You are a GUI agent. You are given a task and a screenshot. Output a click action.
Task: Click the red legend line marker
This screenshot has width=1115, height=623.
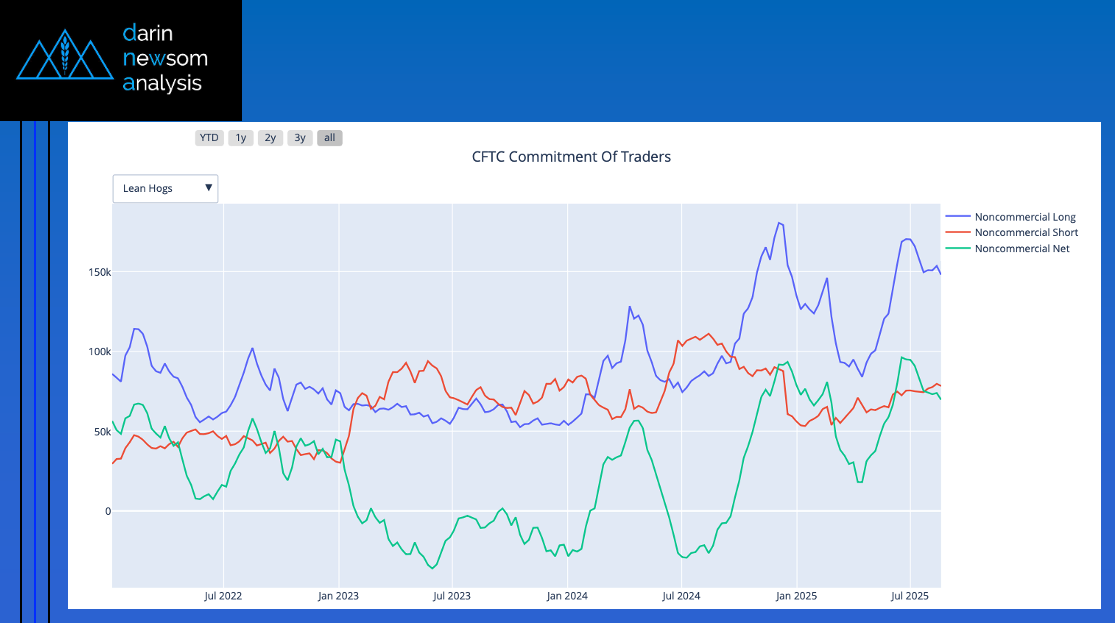[958, 232]
